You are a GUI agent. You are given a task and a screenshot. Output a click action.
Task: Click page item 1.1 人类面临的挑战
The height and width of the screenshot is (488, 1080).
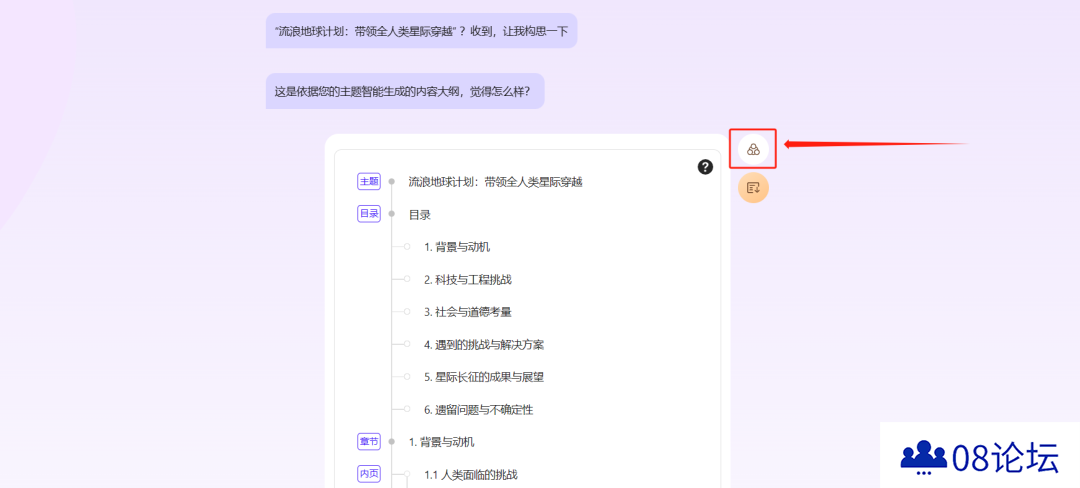coord(470,474)
